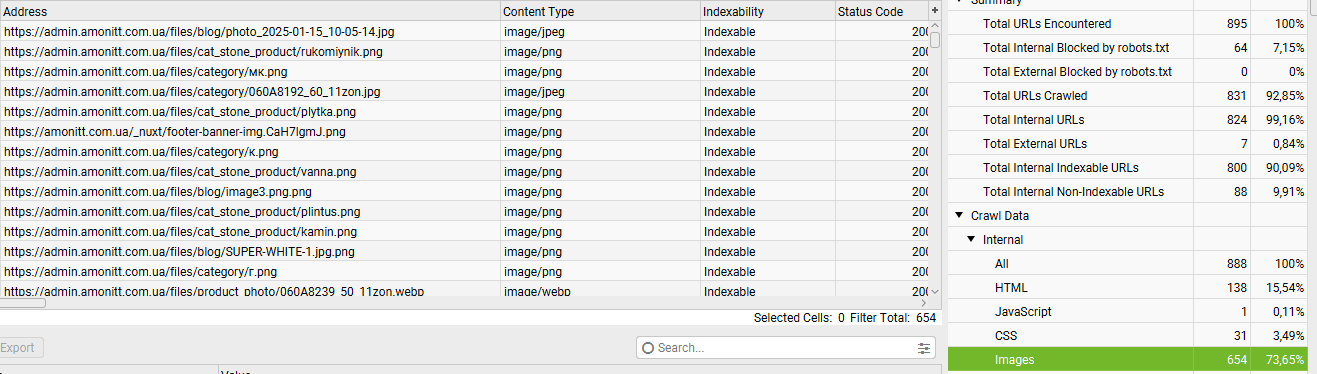The image size is (1317, 374).
Task: Select the category/к.png URL row
Action: pyautogui.click(x=464, y=151)
